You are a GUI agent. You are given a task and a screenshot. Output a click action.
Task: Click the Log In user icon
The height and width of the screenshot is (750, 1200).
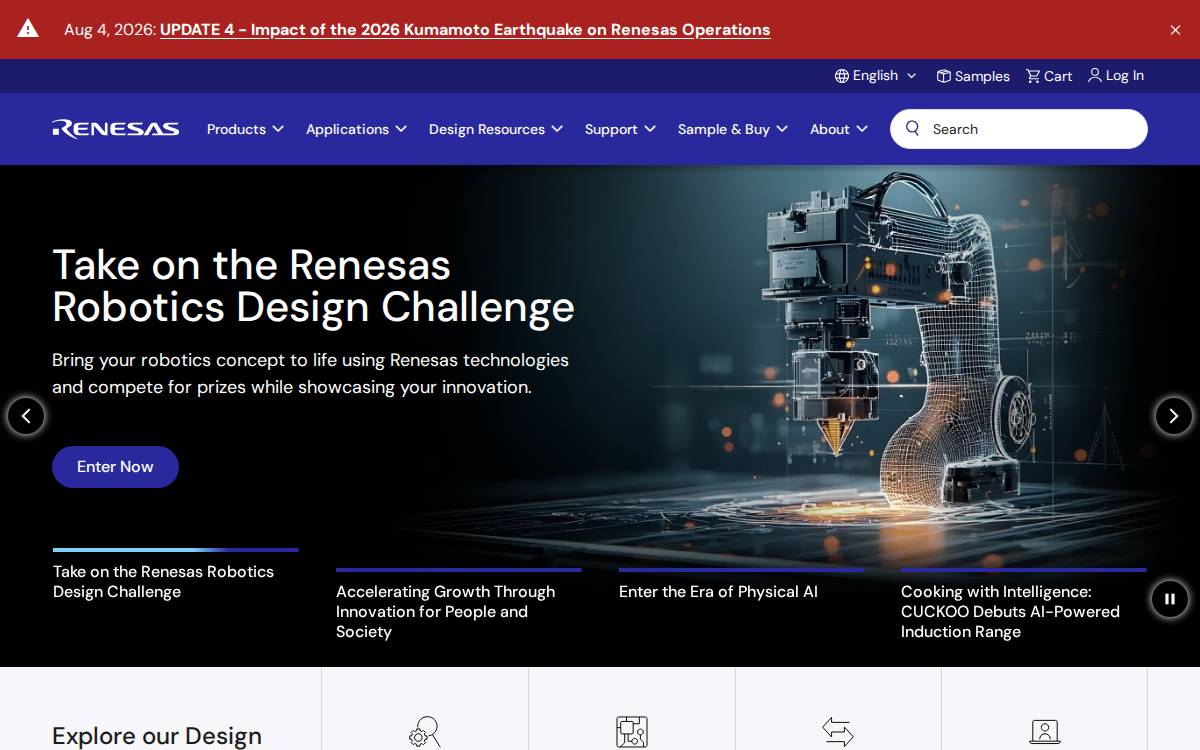[x=1095, y=75]
